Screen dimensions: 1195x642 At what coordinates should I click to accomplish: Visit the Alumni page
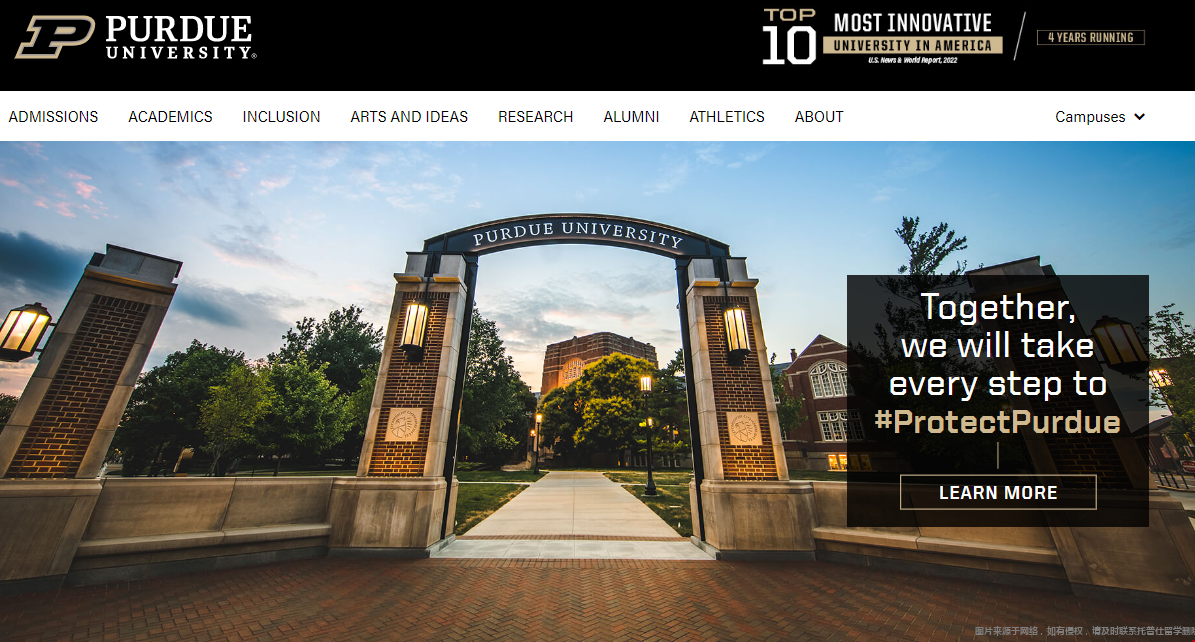631,117
